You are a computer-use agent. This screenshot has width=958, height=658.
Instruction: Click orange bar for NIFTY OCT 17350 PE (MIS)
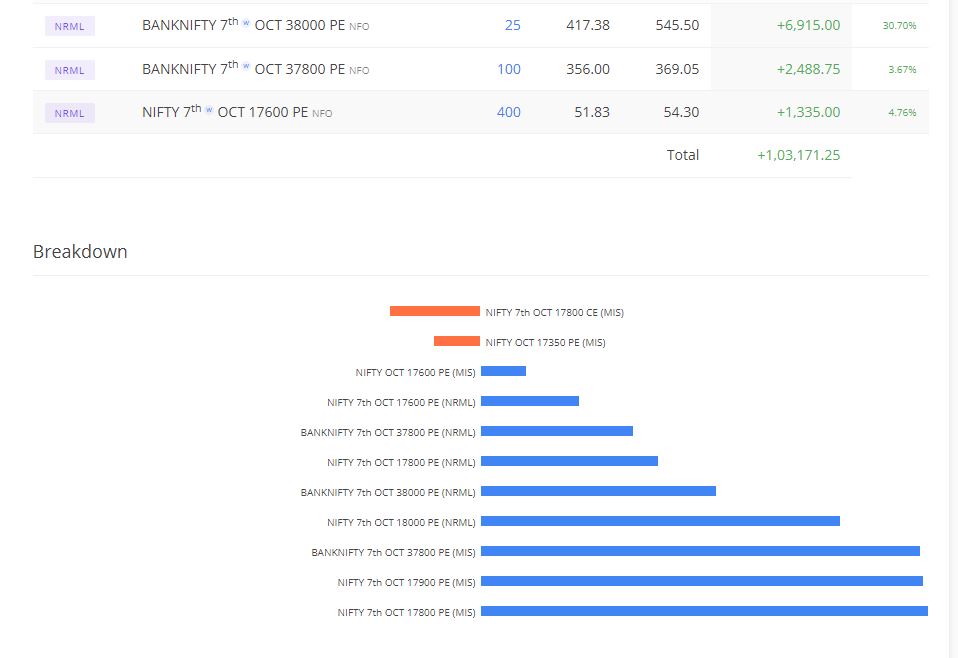pyautogui.click(x=457, y=342)
